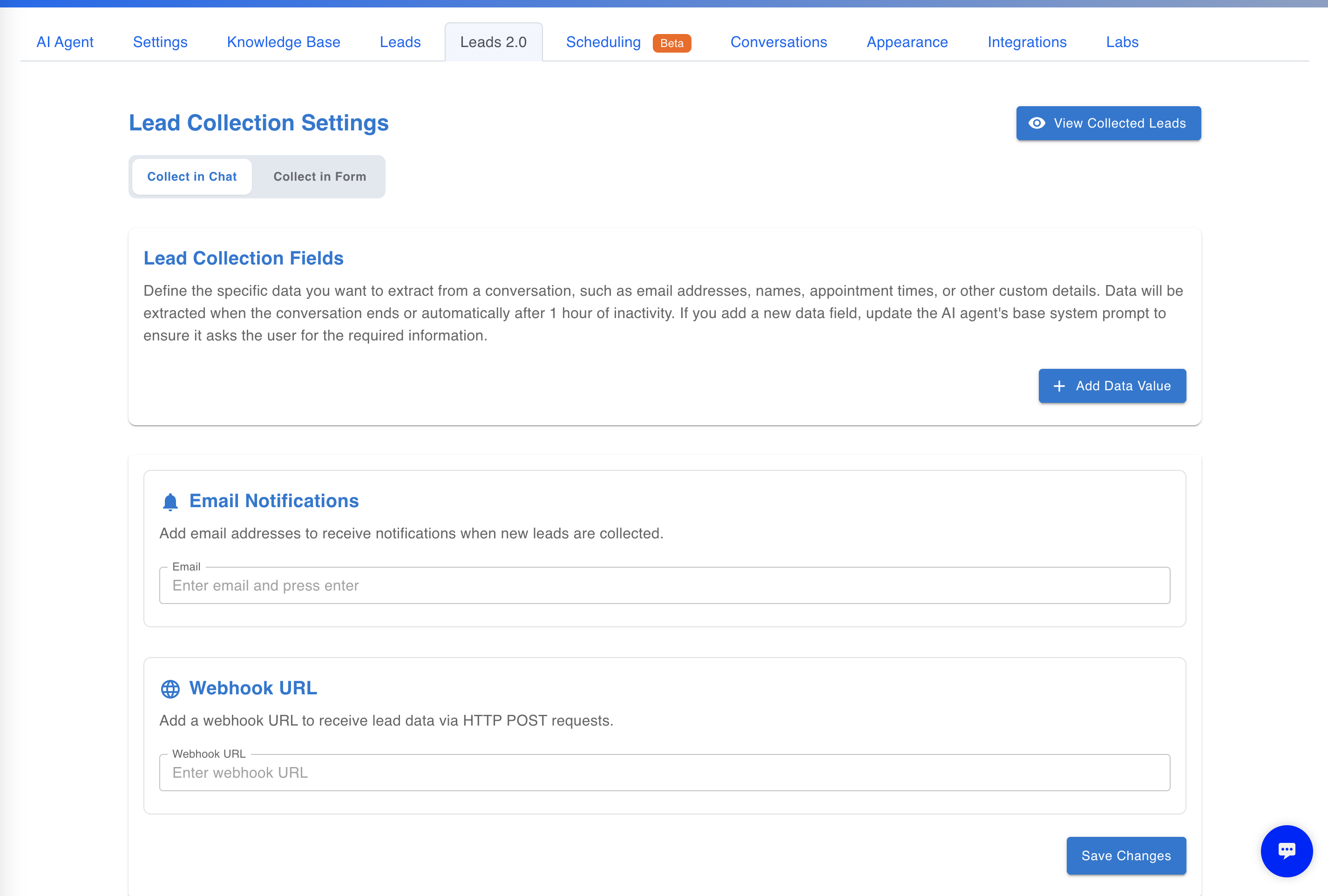1328x896 pixels.
Task: Click the View Collected Leads button
Action: [1108, 123]
